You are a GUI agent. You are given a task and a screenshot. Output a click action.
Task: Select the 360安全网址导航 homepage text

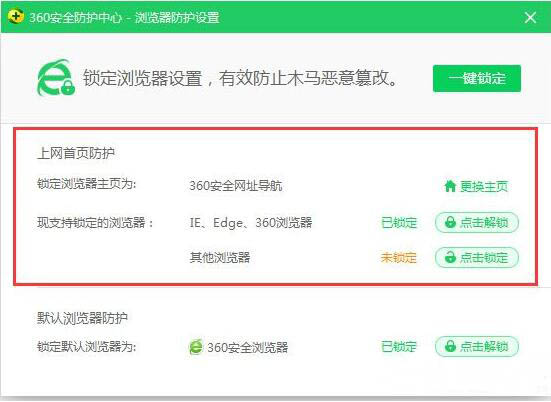(236, 186)
